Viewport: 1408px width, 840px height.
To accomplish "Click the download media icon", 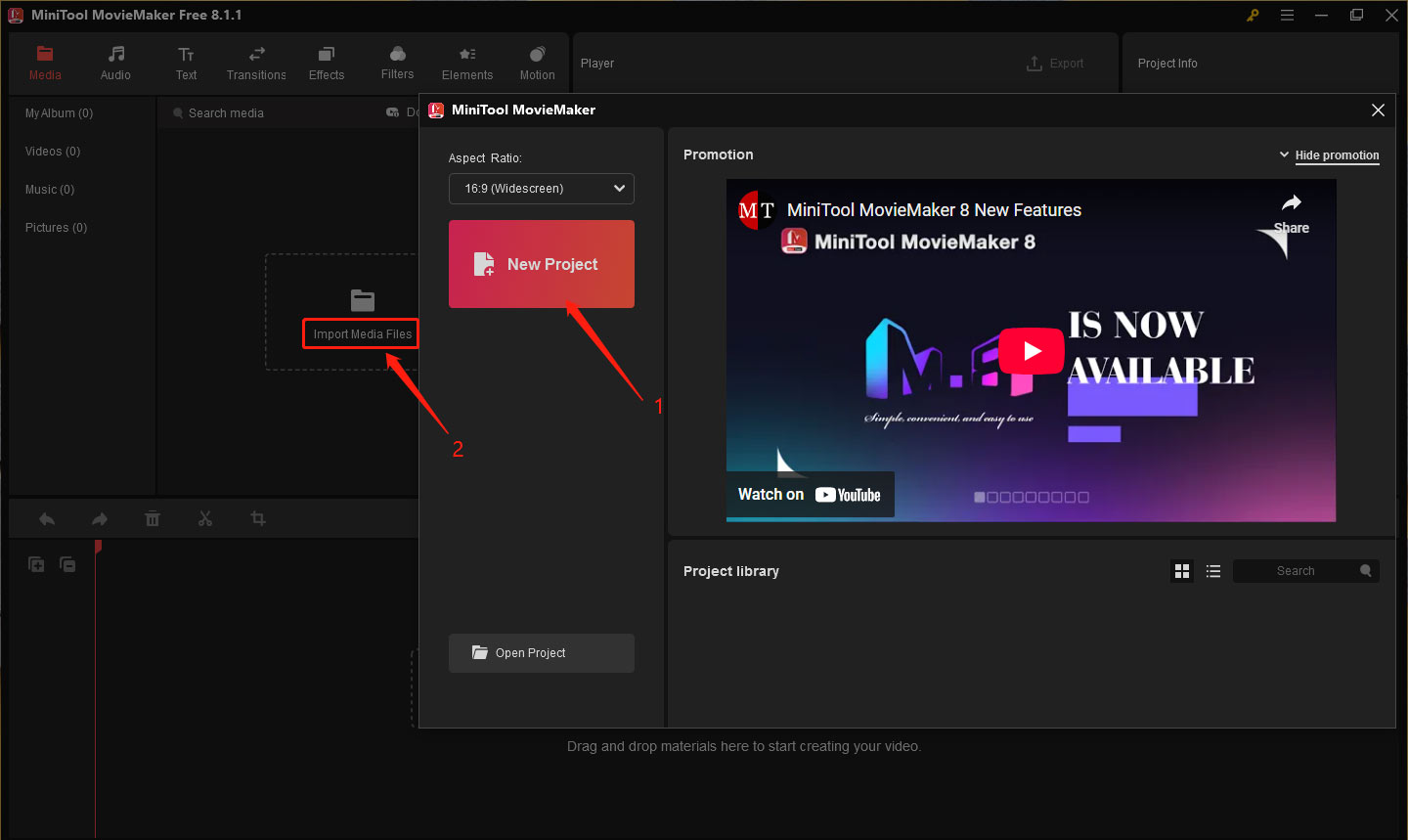I will point(392,113).
